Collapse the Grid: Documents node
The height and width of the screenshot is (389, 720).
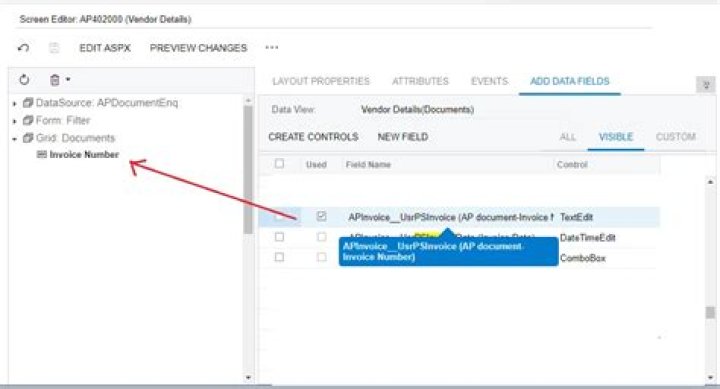[x=15, y=139]
